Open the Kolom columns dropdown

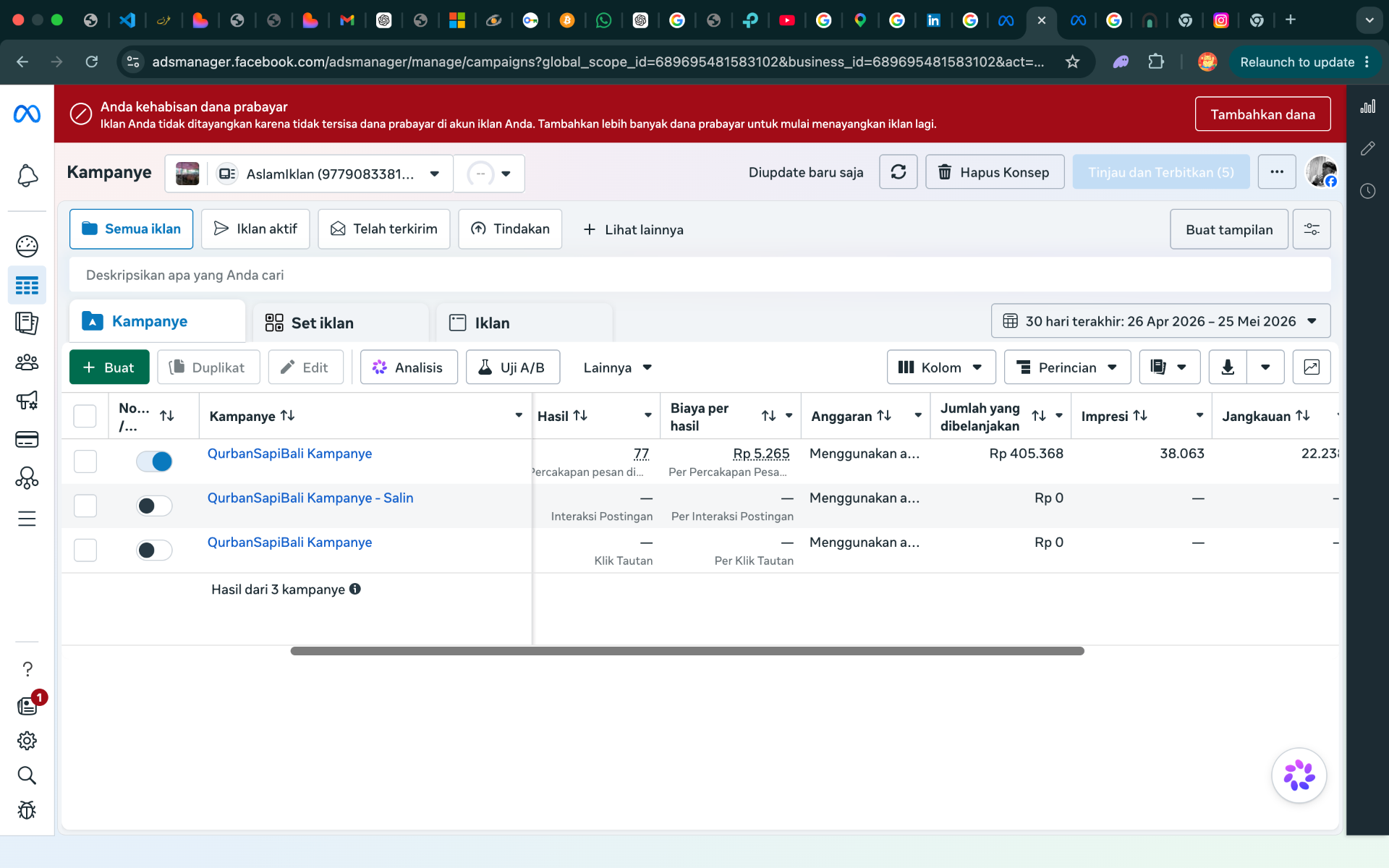point(940,367)
